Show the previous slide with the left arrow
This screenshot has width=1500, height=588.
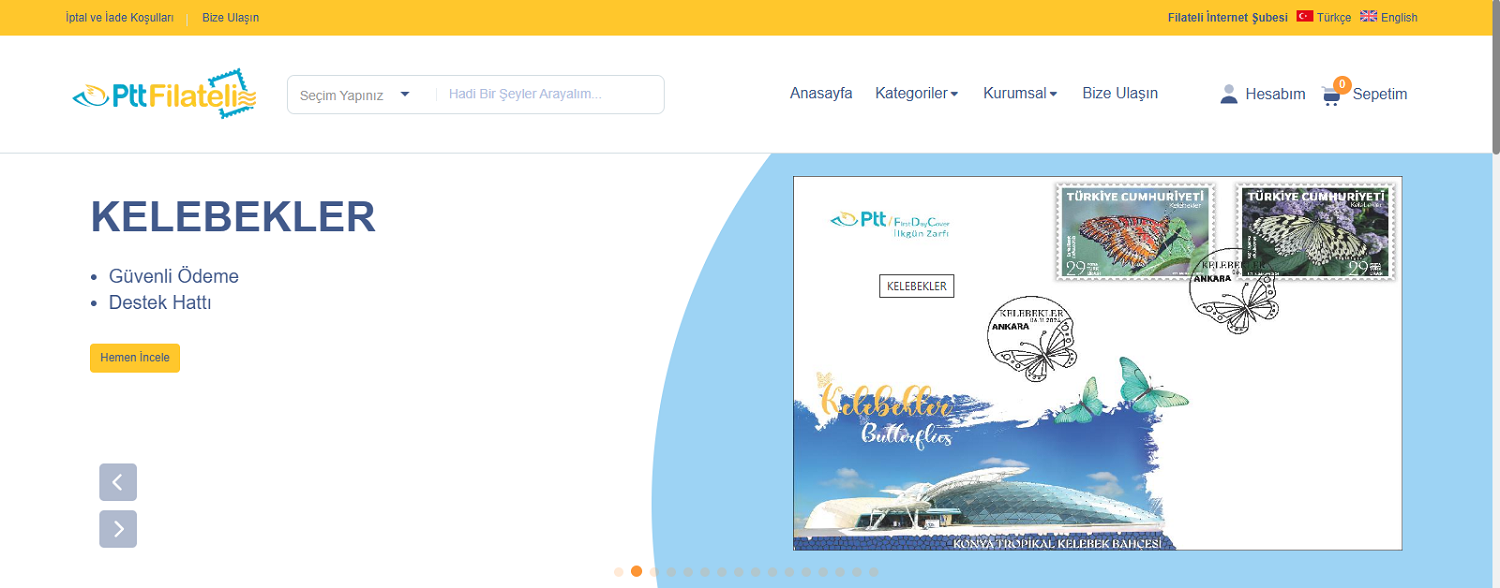118,482
